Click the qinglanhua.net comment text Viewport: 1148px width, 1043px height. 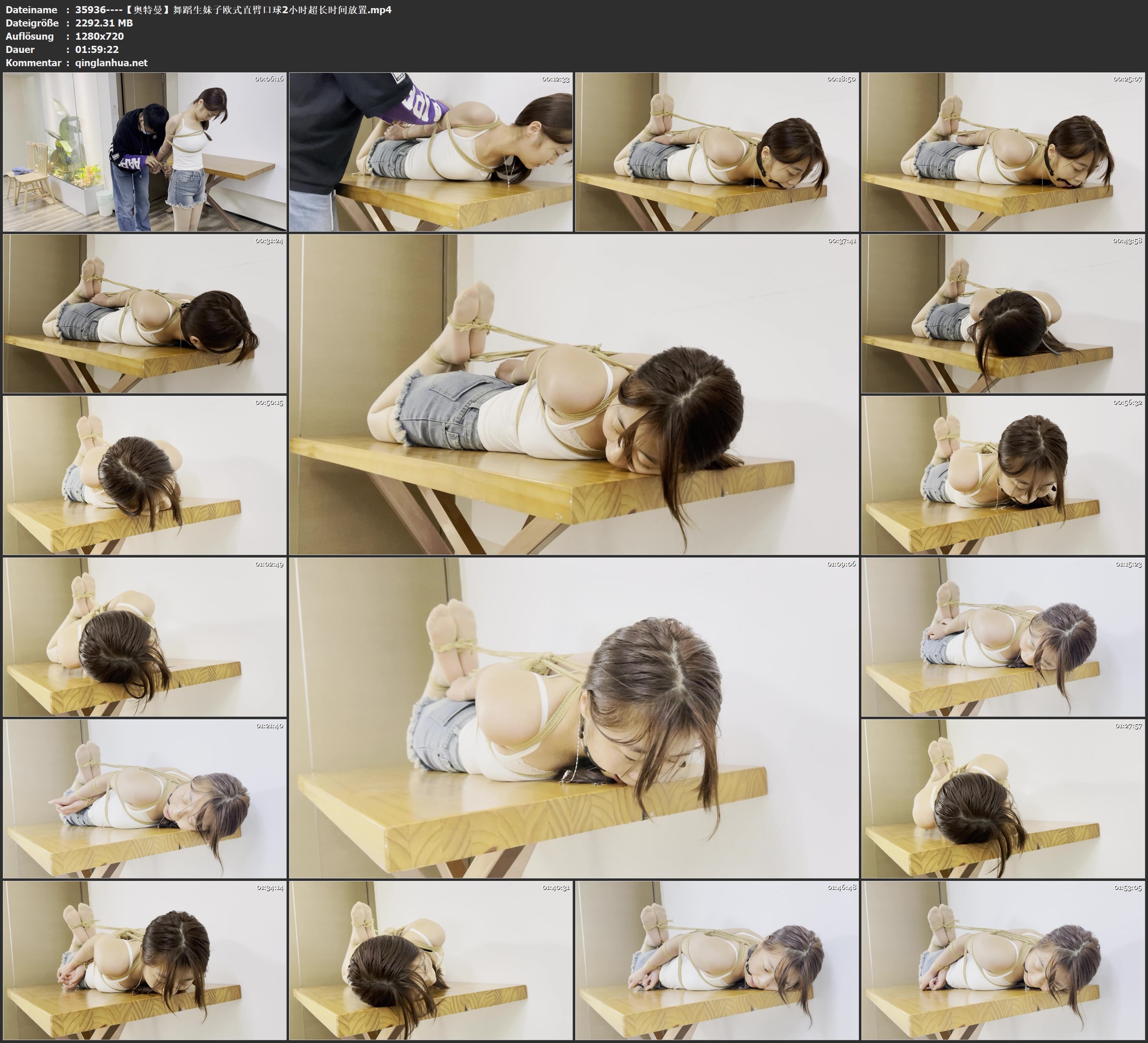click(x=111, y=62)
